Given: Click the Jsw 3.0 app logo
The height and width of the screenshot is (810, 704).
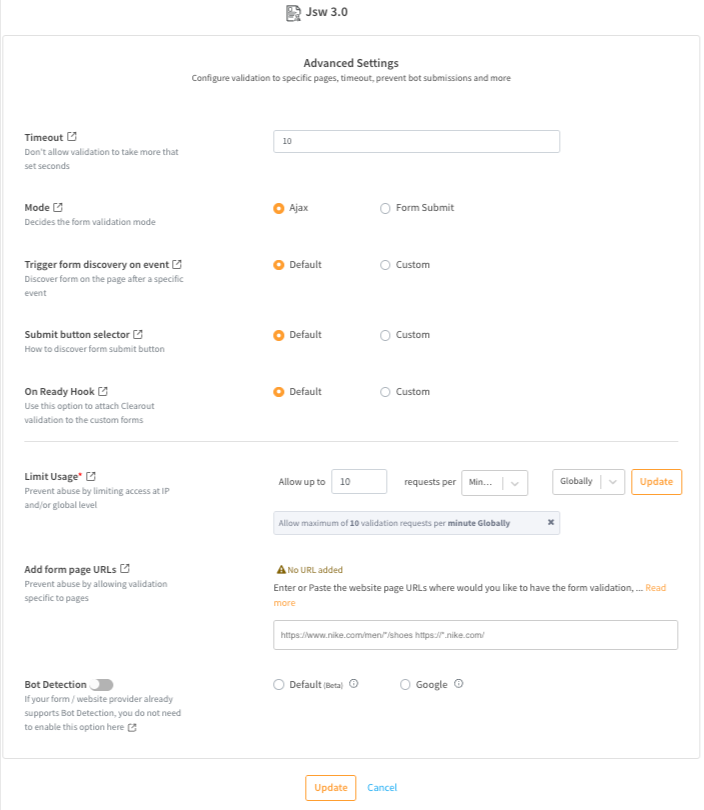Looking at the screenshot, I should pos(292,12).
